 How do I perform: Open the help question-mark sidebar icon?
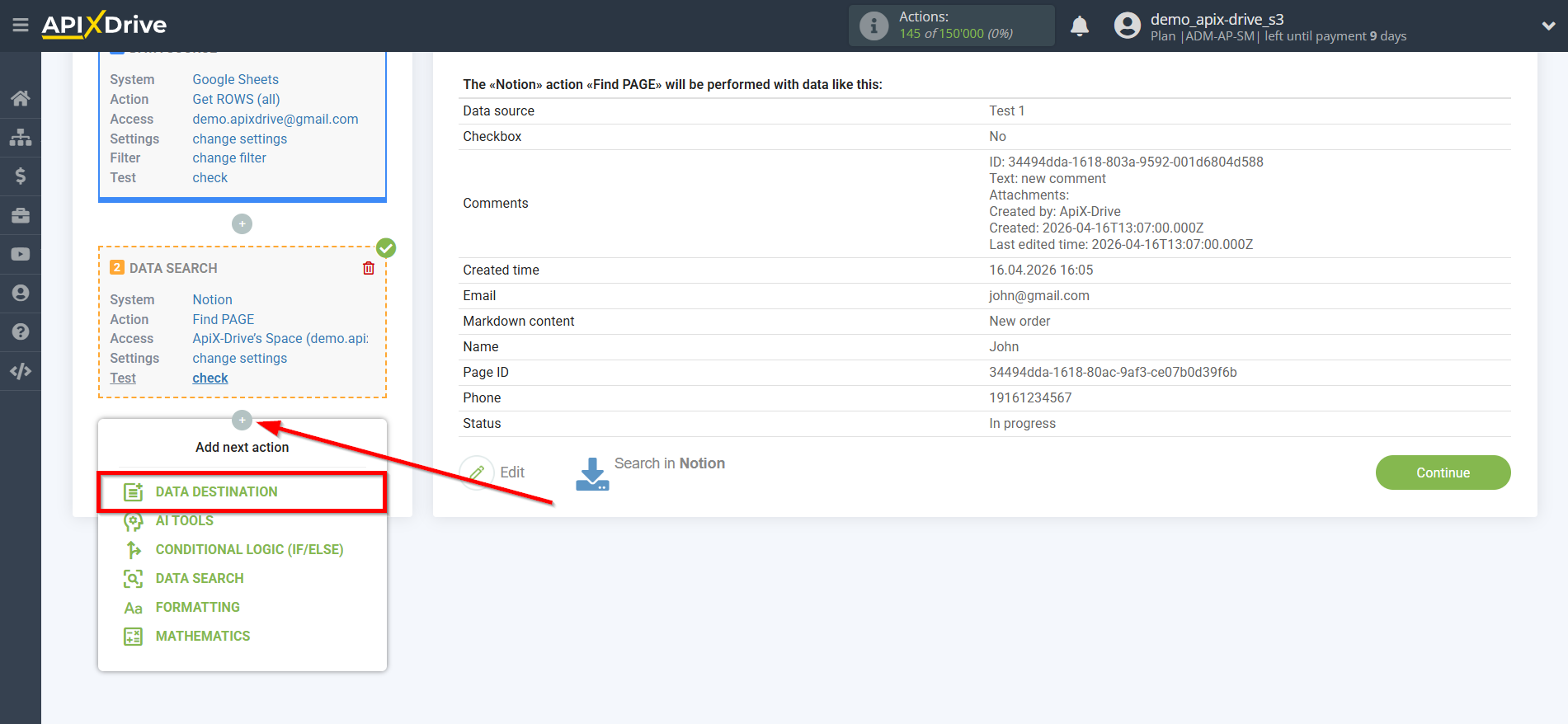tap(21, 331)
